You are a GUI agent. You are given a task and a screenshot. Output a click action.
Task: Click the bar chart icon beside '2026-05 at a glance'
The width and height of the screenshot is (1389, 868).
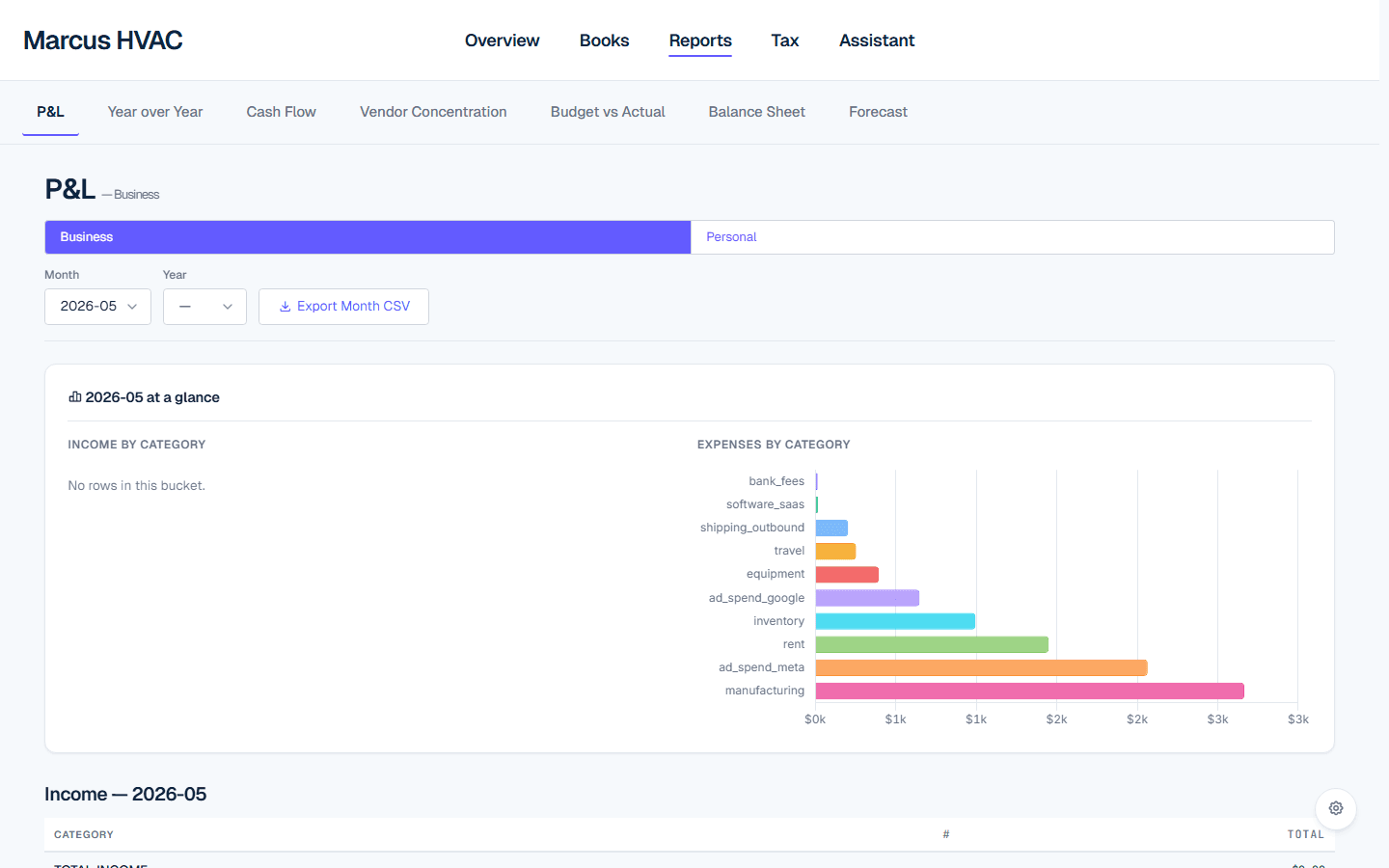[x=75, y=397]
